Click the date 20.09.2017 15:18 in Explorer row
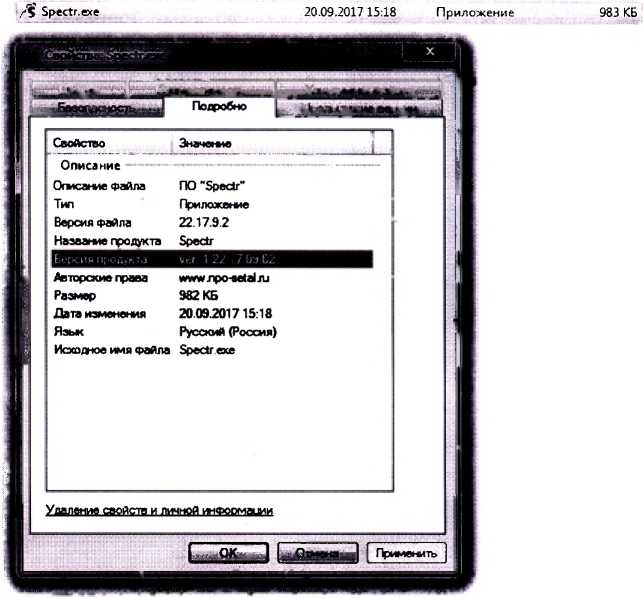644x598 pixels. tap(350, 12)
